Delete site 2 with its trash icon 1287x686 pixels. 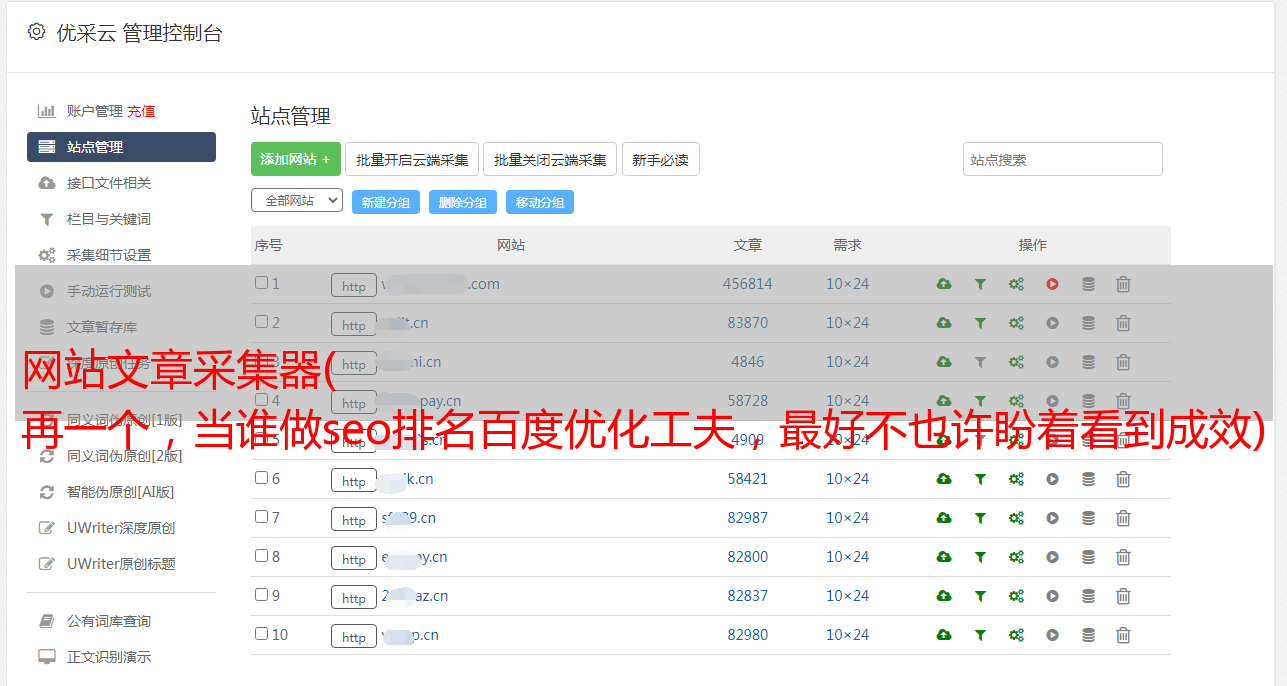coord(1123,323)
